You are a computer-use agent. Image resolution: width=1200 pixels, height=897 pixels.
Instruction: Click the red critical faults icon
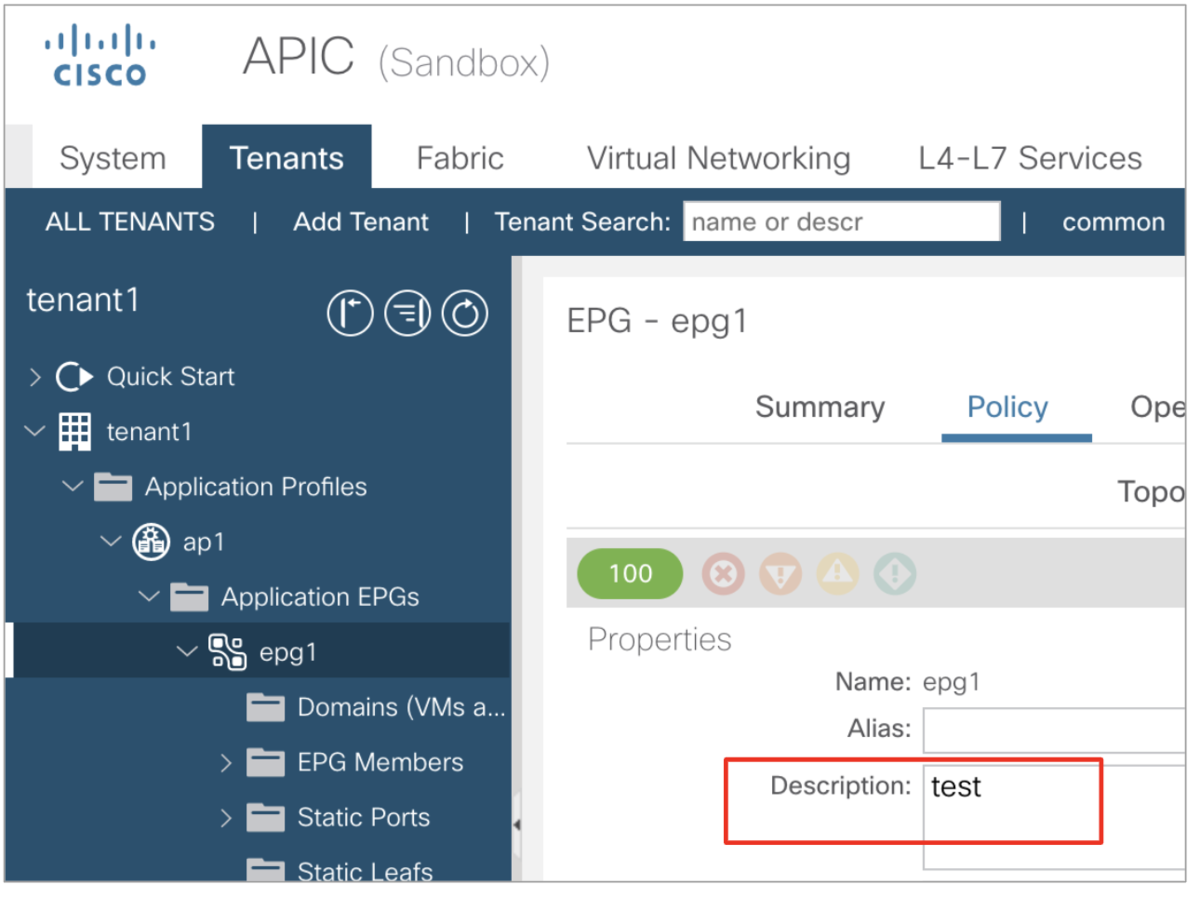click(x=722, y=574)
